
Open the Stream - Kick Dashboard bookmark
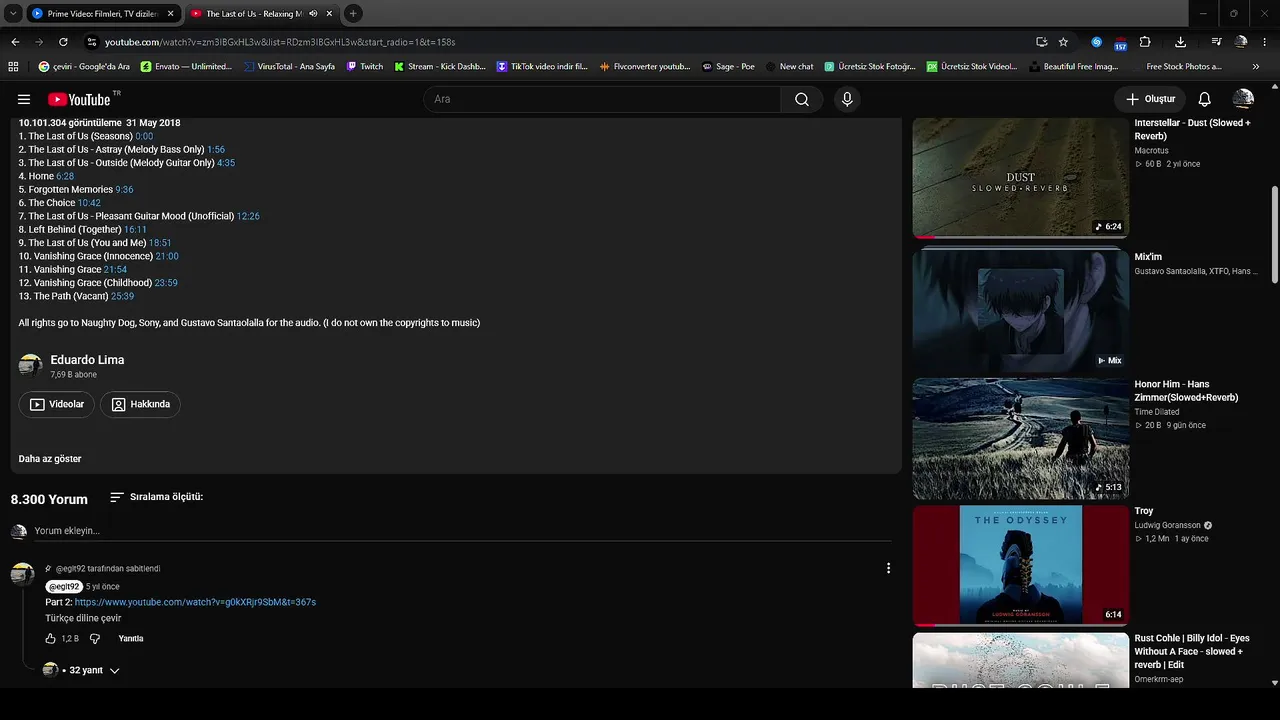tap(440, 66)
